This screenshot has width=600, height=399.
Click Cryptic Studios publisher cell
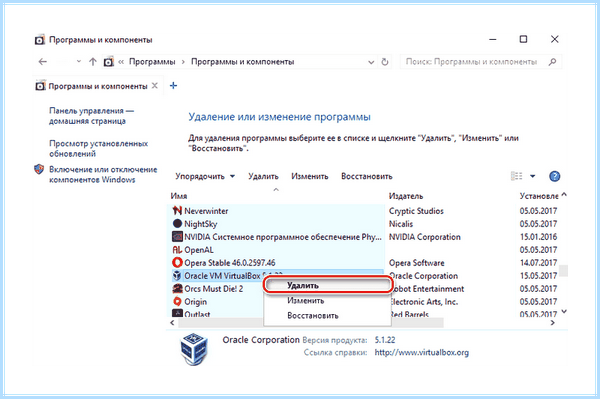click(416, 211)
